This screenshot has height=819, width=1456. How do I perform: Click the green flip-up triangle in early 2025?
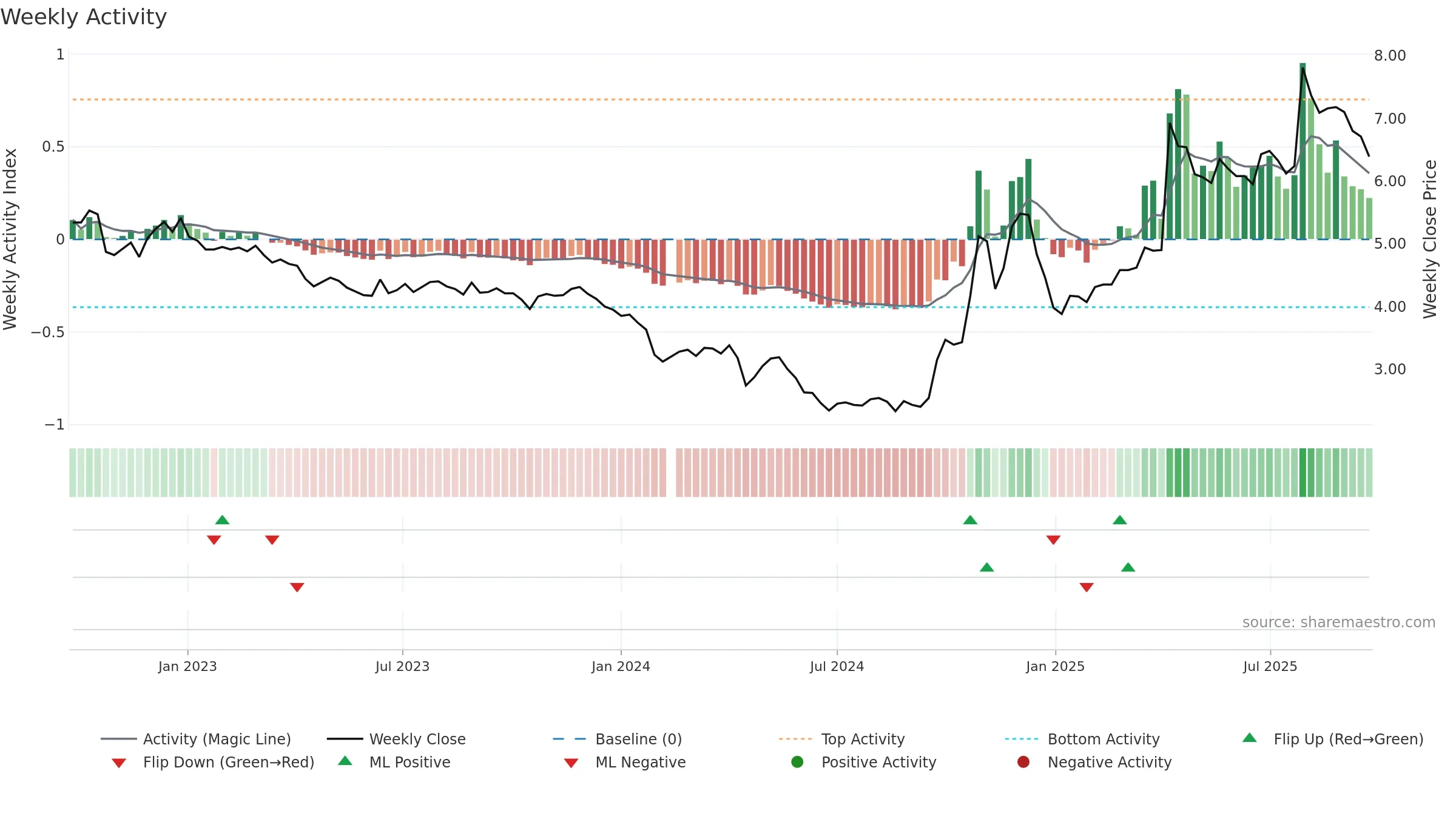1120,520
